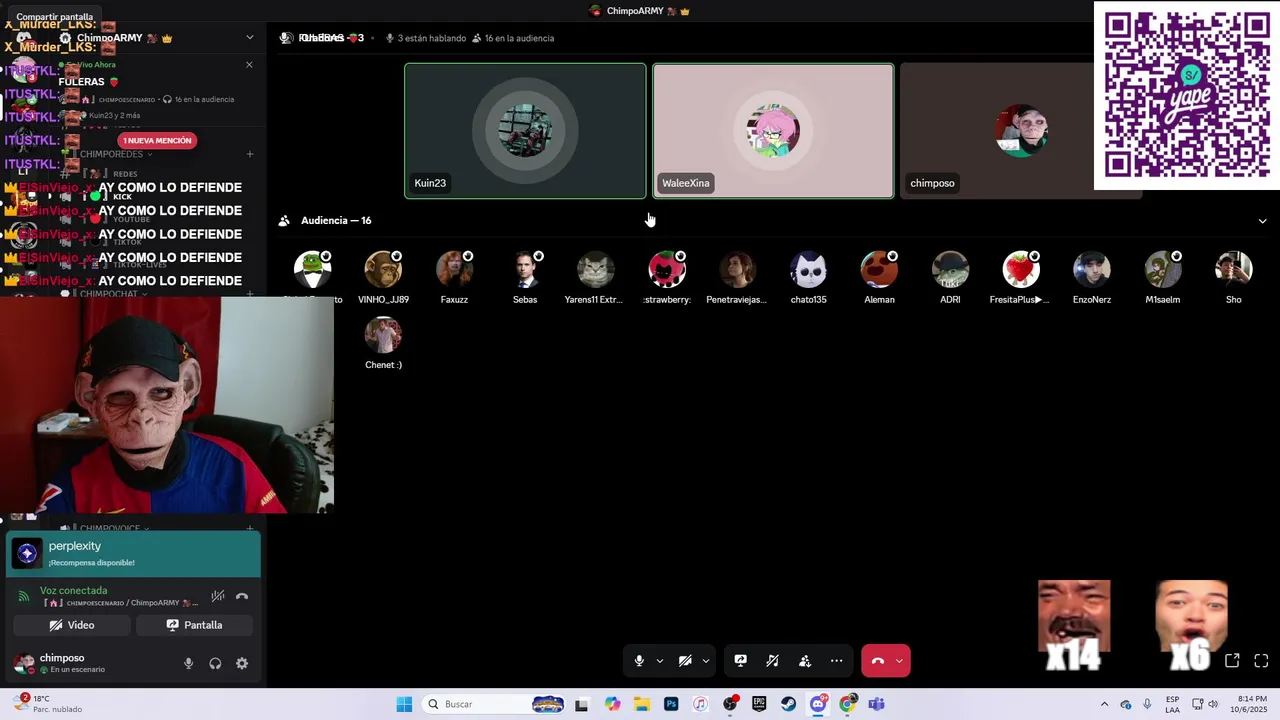
Task: Open the arrow beside the disconnect button
Action: [x=899, y=661]
